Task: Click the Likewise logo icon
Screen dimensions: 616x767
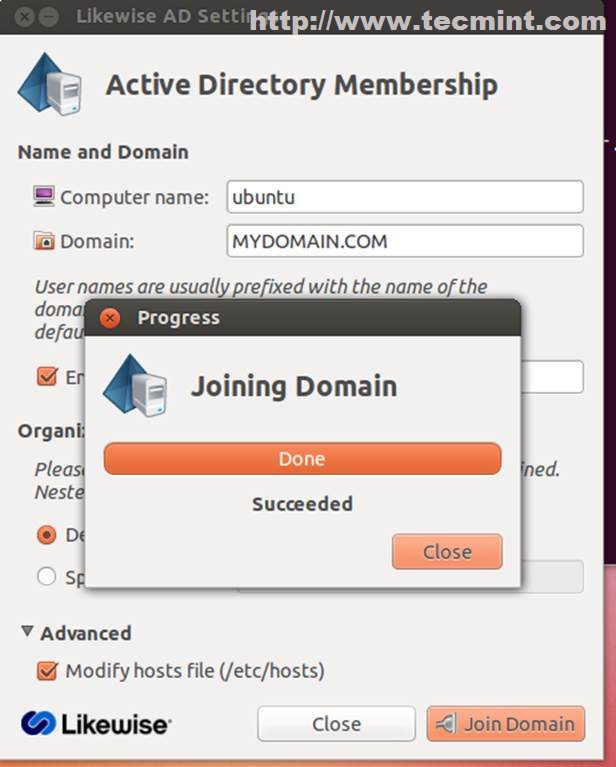Action: point(38,723)
